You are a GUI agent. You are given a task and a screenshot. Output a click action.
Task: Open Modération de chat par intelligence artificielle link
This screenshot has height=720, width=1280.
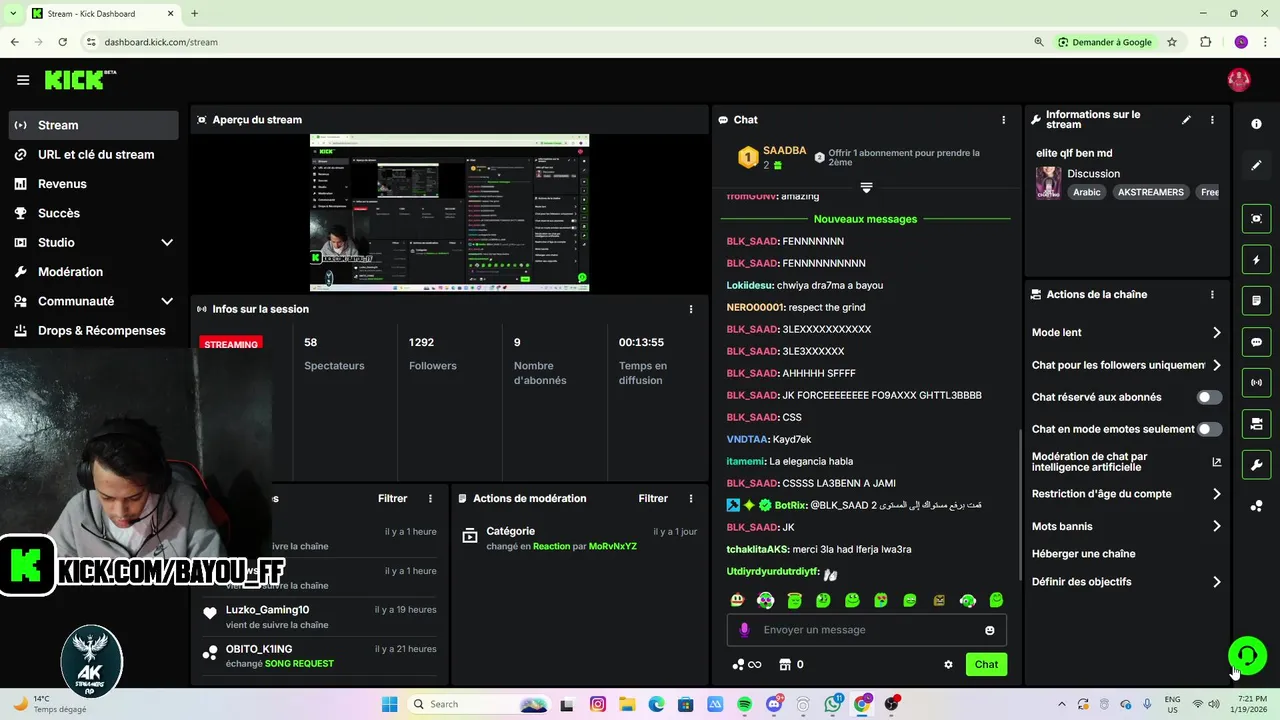point(1126,461)
